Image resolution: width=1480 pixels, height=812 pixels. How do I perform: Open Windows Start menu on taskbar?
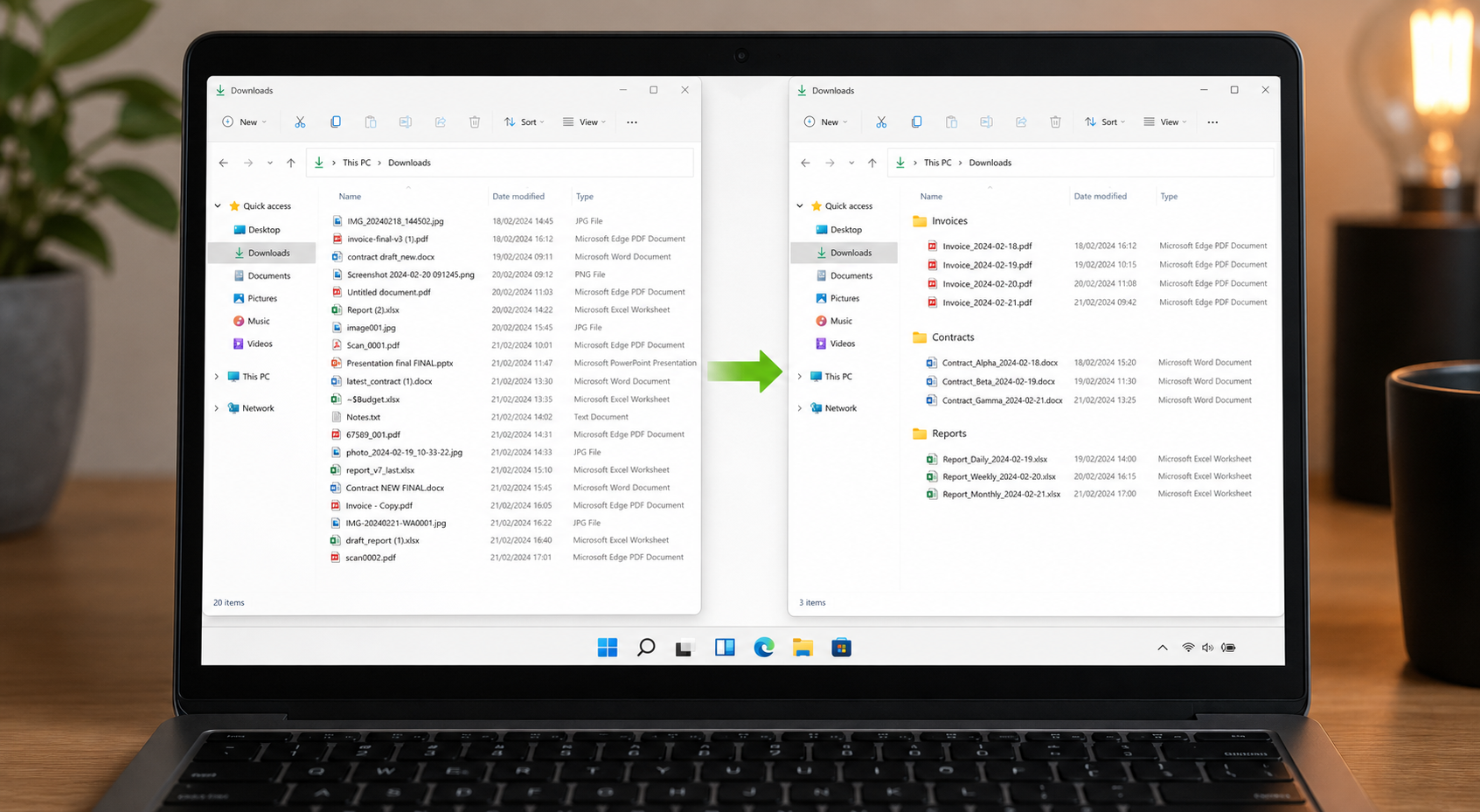[x=608, y=648]
